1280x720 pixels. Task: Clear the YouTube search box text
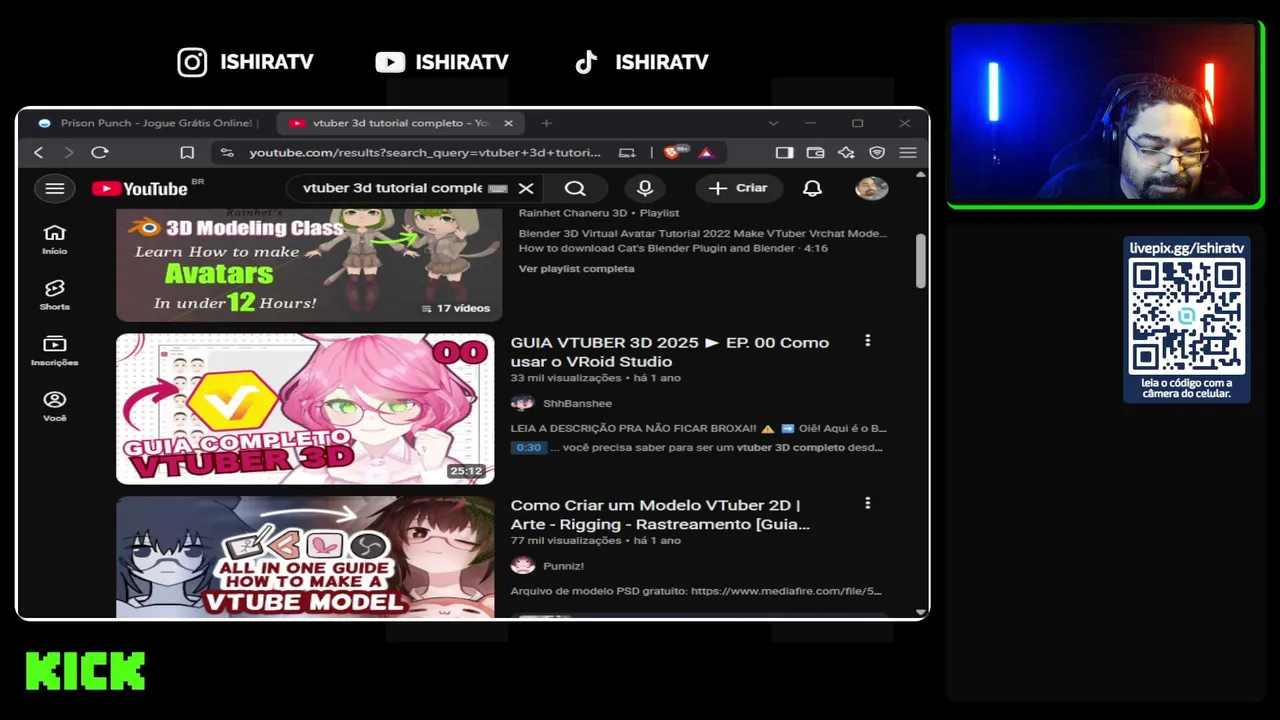[x=526, y=188]
